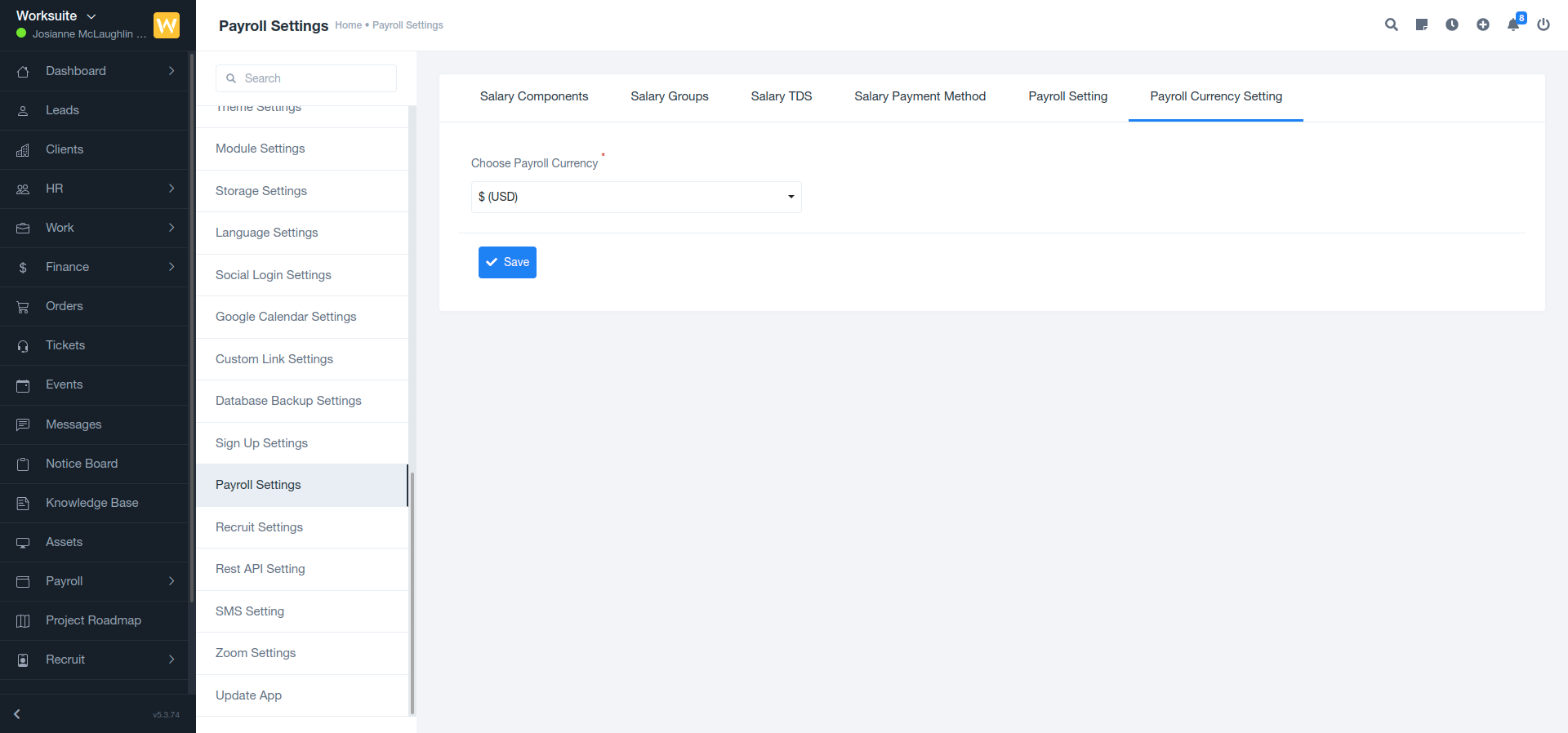Click the power logout icon

(1543, 24)
